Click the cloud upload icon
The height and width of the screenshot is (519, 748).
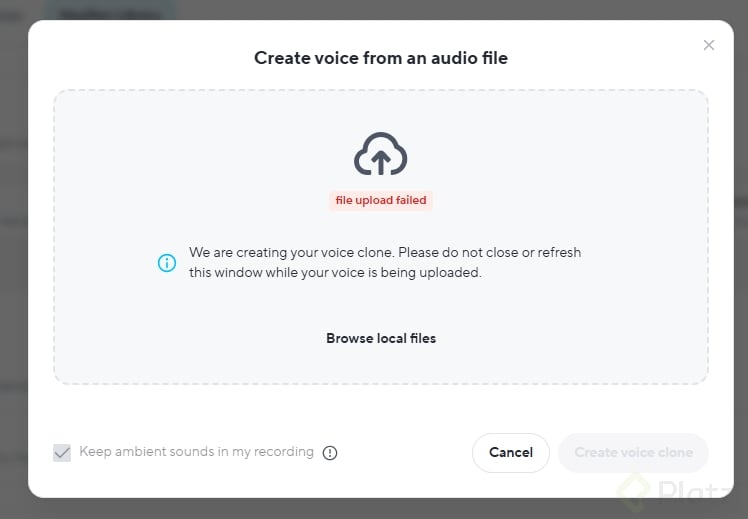(380, 155)
